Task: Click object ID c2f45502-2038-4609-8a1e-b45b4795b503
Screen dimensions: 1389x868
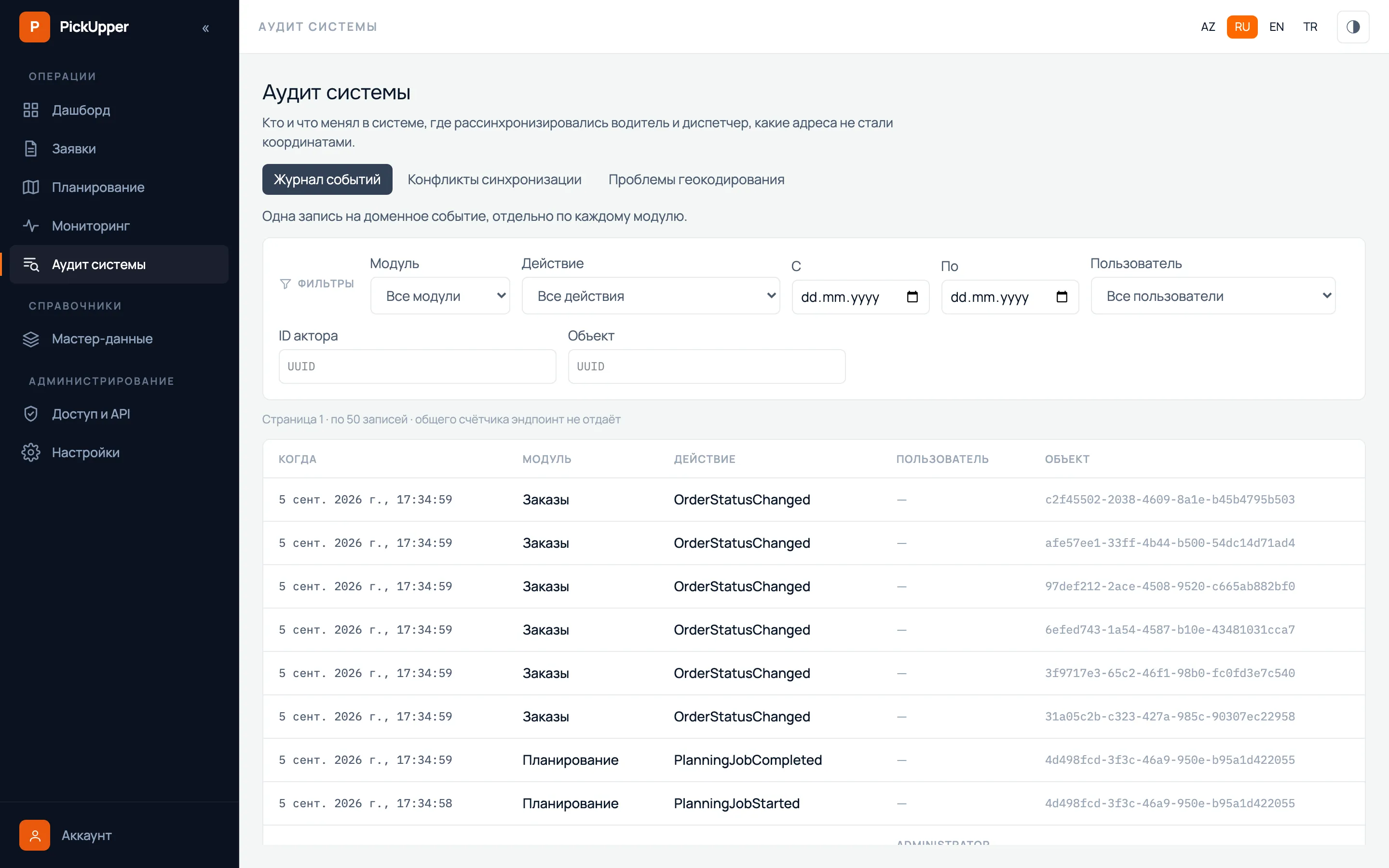Action: tap(1170, 500)
